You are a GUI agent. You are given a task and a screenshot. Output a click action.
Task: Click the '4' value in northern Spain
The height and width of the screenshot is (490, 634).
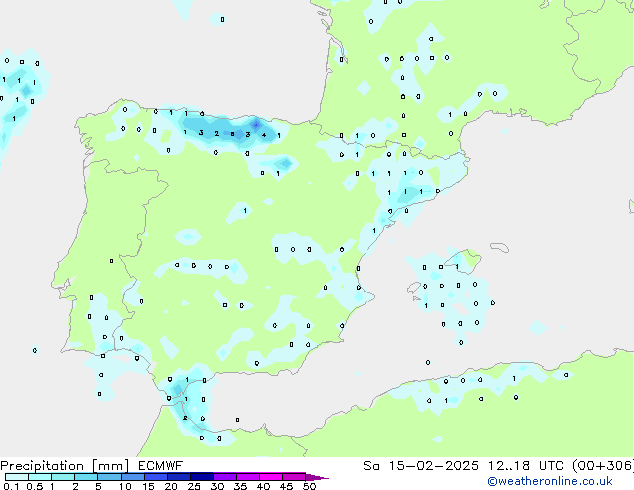point(264,135)
